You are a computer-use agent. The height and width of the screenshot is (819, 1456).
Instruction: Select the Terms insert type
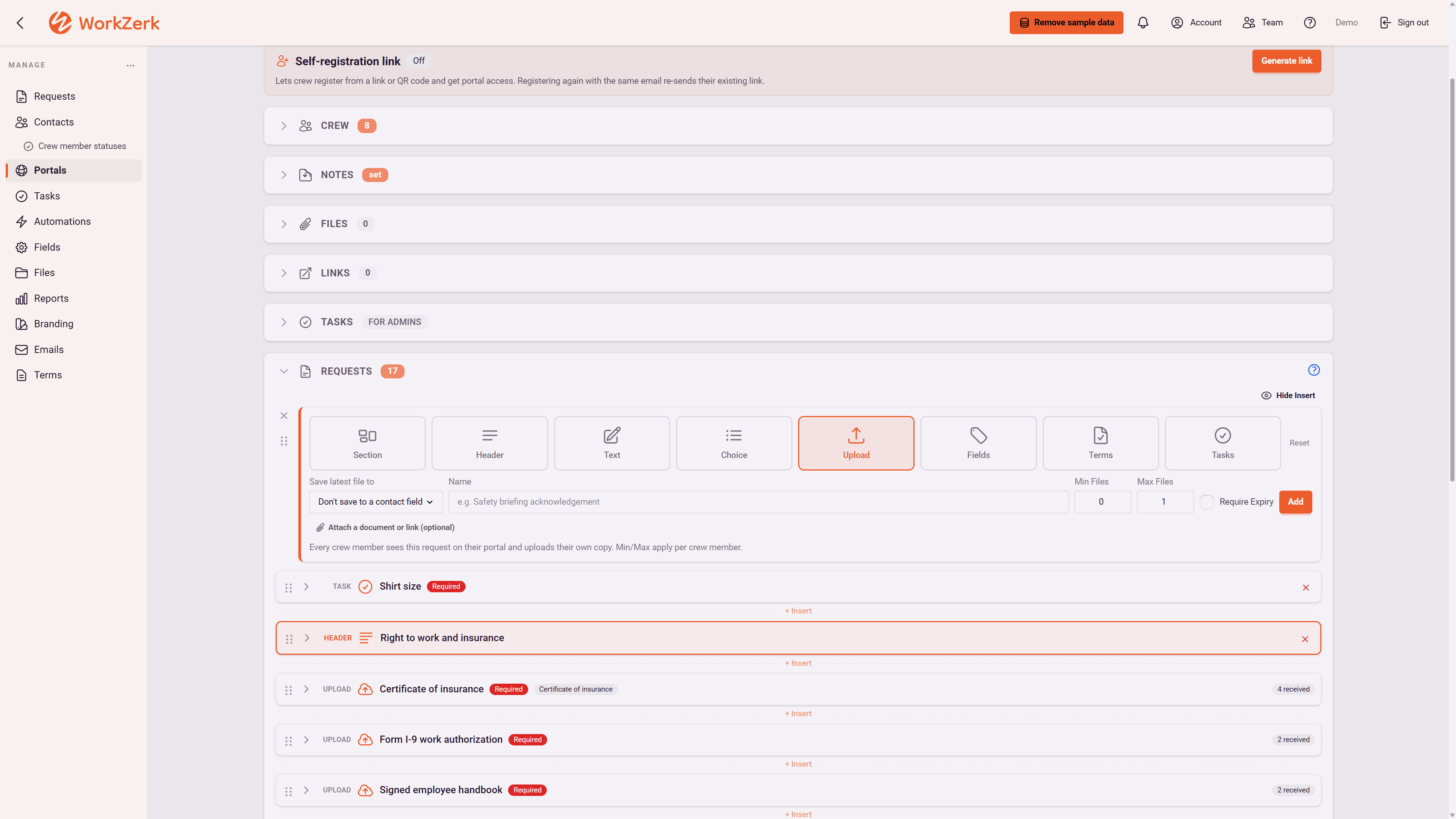pos(1100,443)
